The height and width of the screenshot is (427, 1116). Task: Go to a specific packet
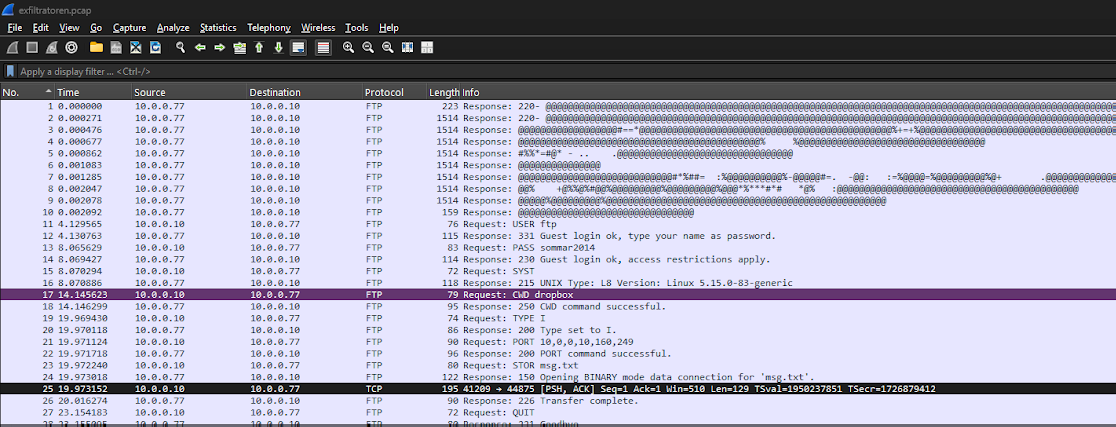239,48
